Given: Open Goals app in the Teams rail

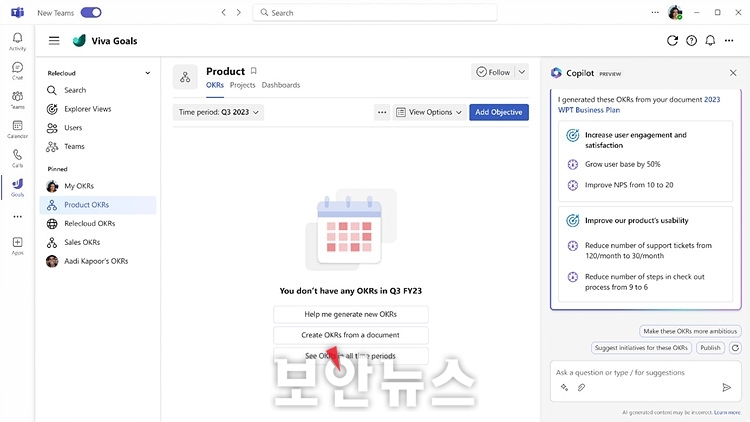Looking at the screenshot, I should (17, 188).
